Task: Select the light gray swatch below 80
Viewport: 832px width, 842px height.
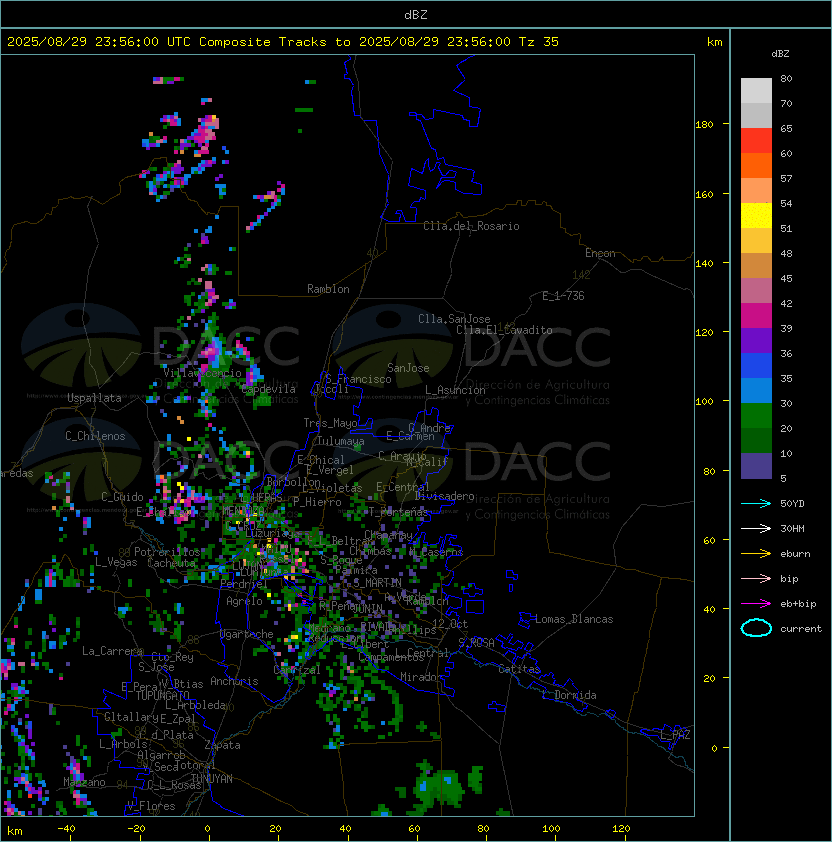Action: 756,91
